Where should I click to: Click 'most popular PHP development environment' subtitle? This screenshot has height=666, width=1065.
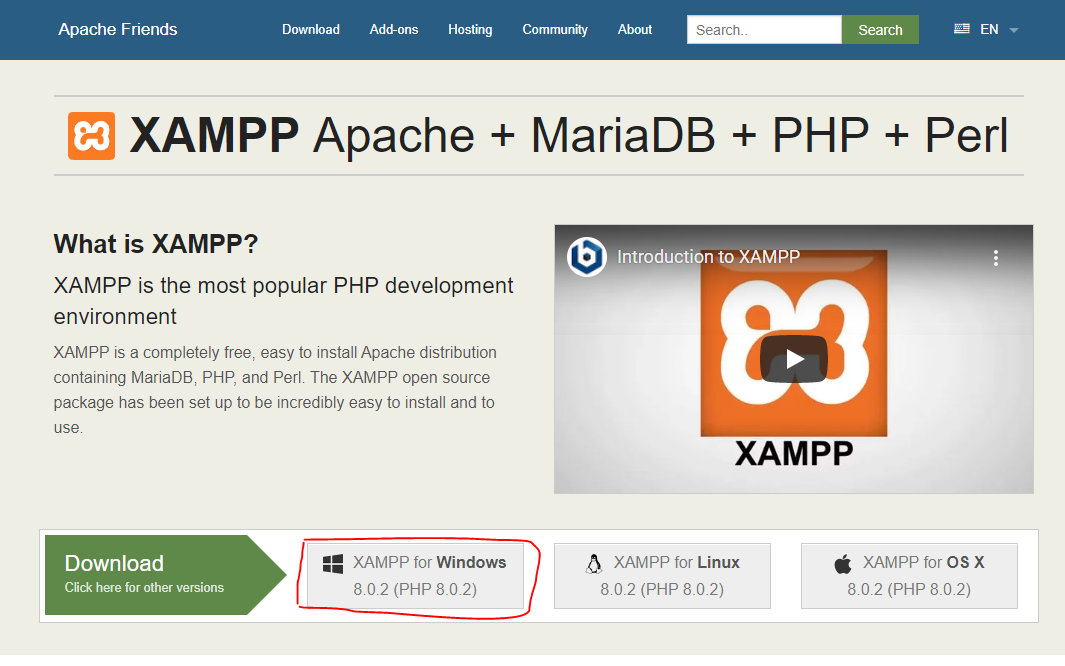tap(283, 301)
